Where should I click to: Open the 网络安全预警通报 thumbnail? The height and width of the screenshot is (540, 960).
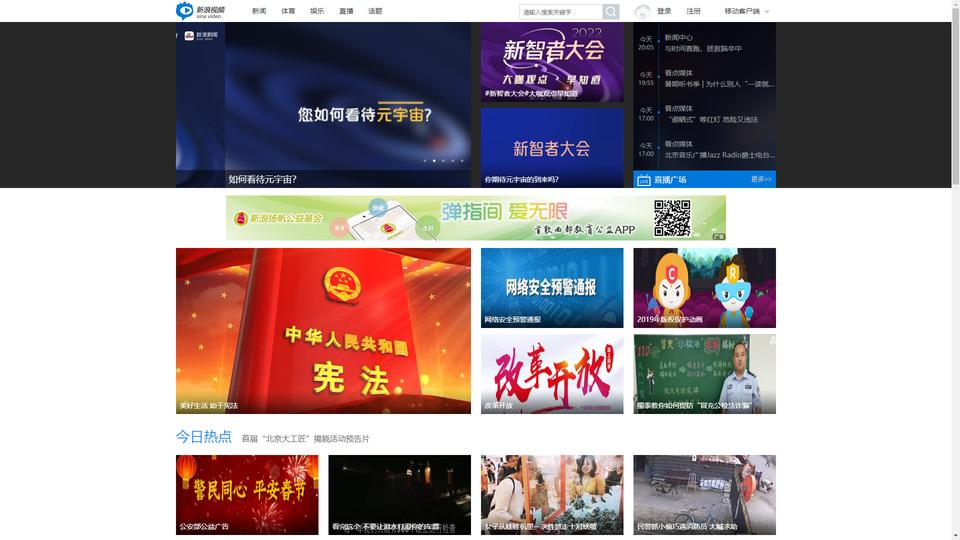tap(552, 288)
